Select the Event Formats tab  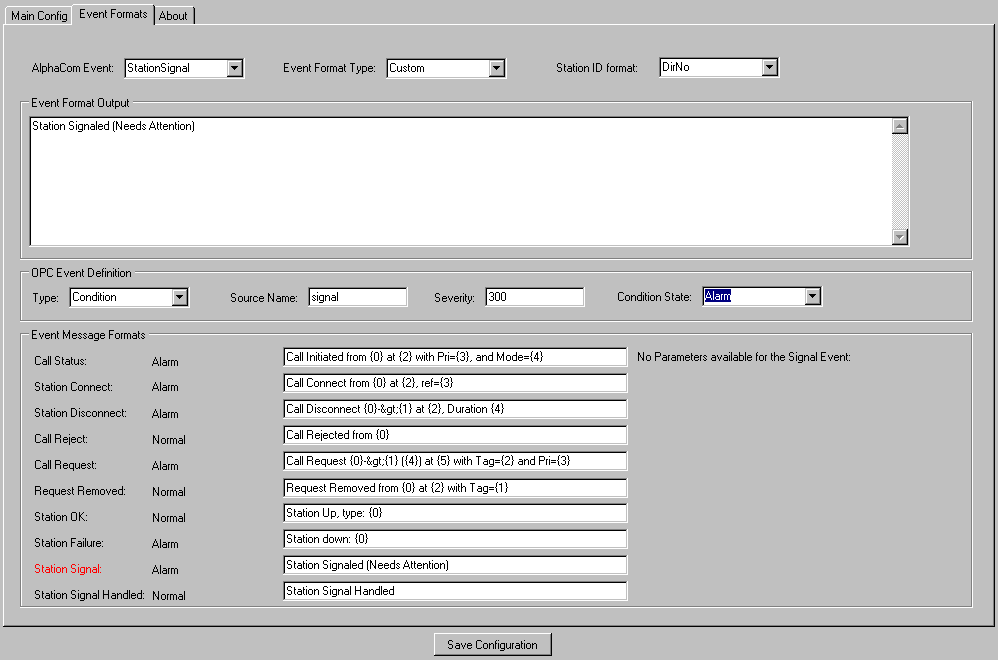113,14
